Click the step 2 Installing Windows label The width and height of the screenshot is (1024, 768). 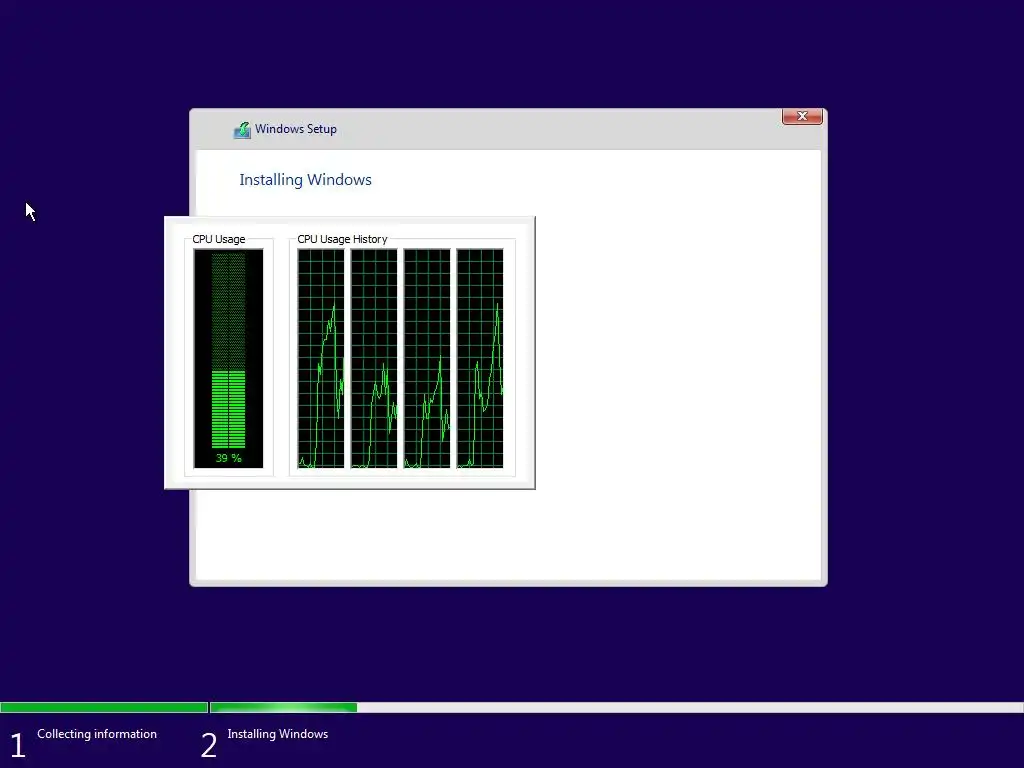278,734
